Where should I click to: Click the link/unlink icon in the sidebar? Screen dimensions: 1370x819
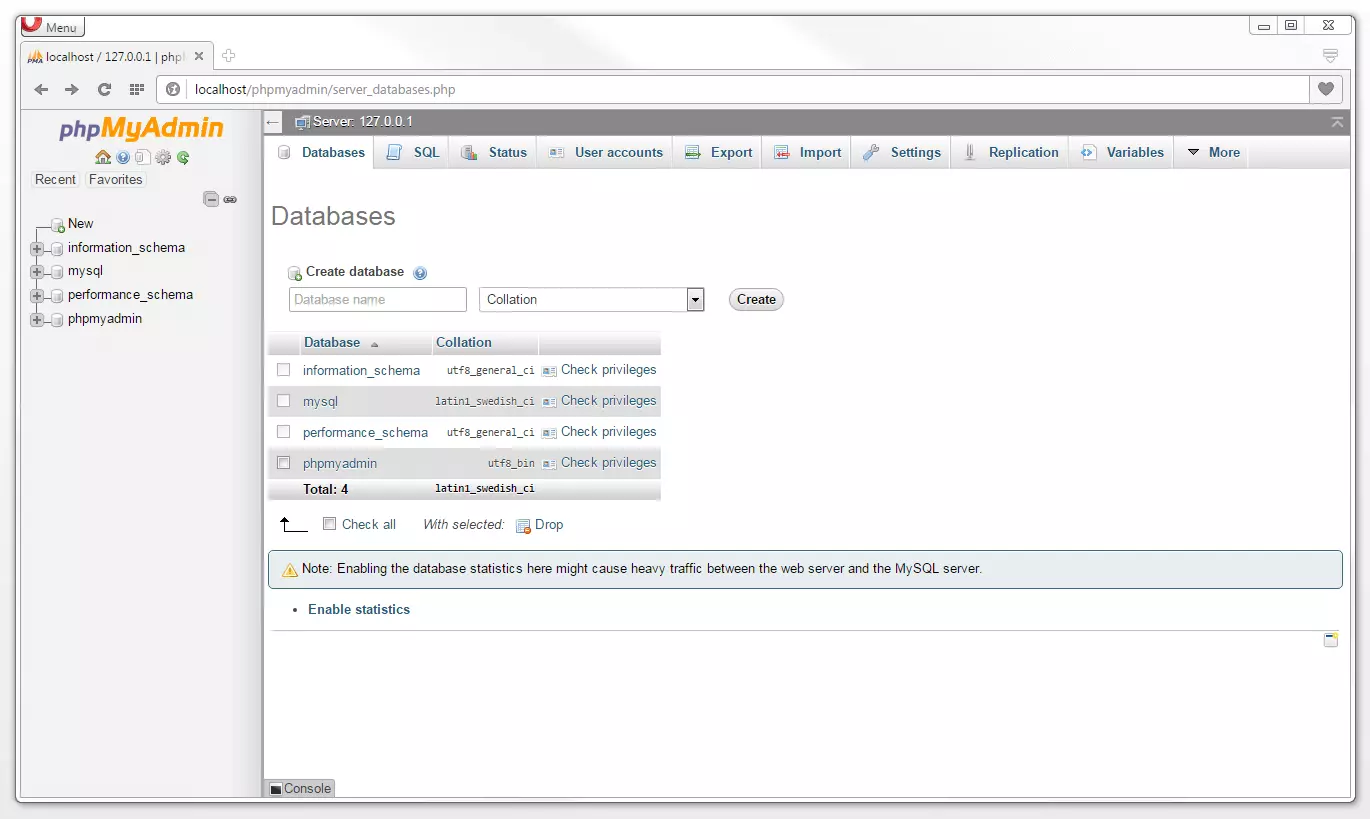230,199
